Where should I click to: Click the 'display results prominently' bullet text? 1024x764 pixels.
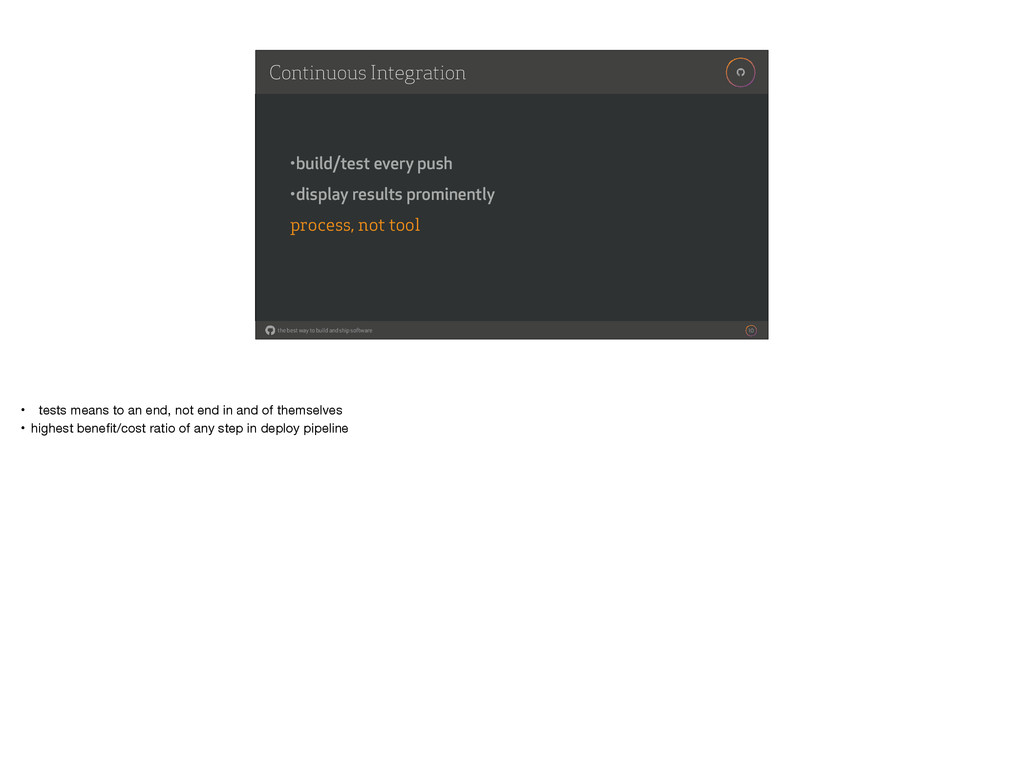click(x=395, y=195)
